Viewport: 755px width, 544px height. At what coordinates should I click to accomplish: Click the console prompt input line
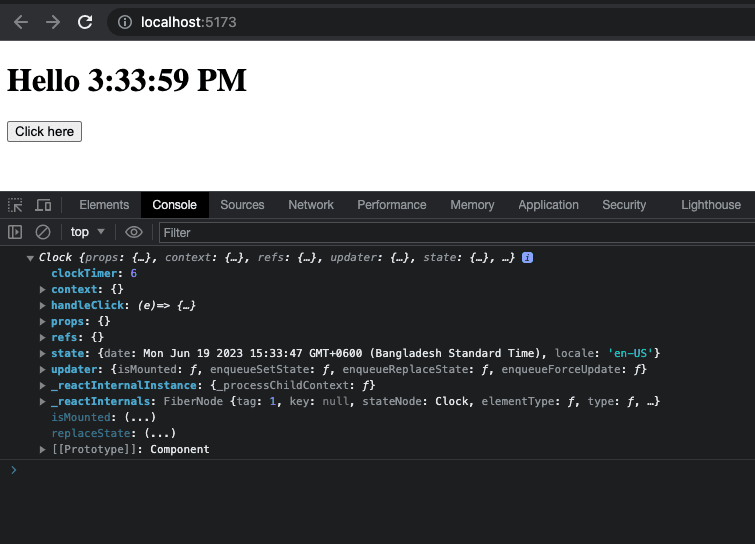(380, 470)
